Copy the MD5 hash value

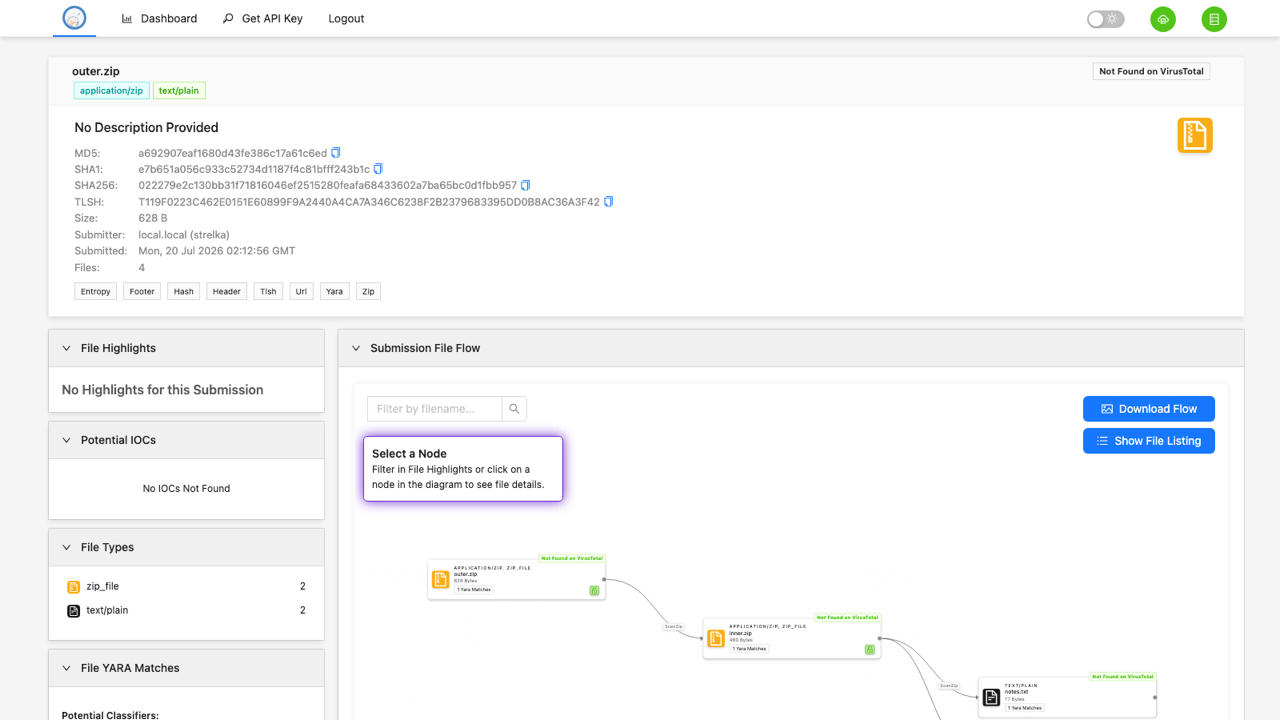(x=336, y=153)
